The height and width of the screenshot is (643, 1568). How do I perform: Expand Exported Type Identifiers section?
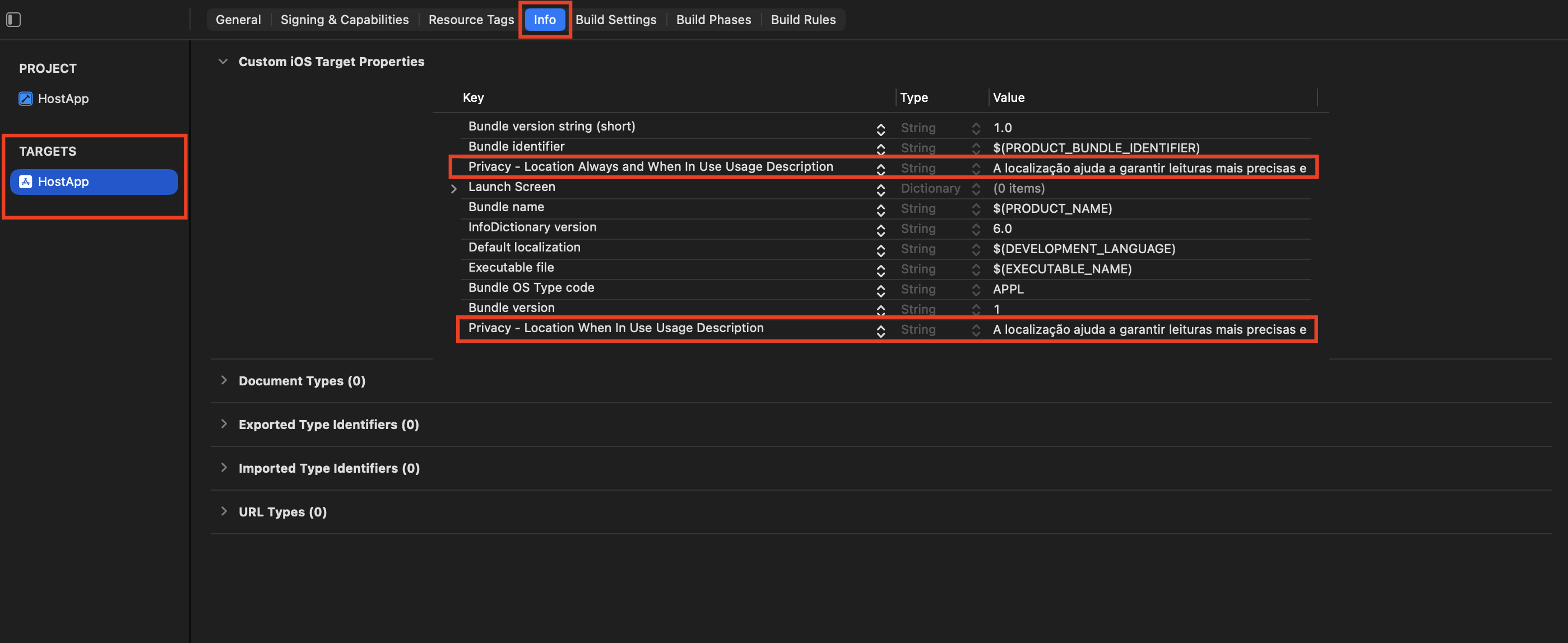(x=224, y=424)
